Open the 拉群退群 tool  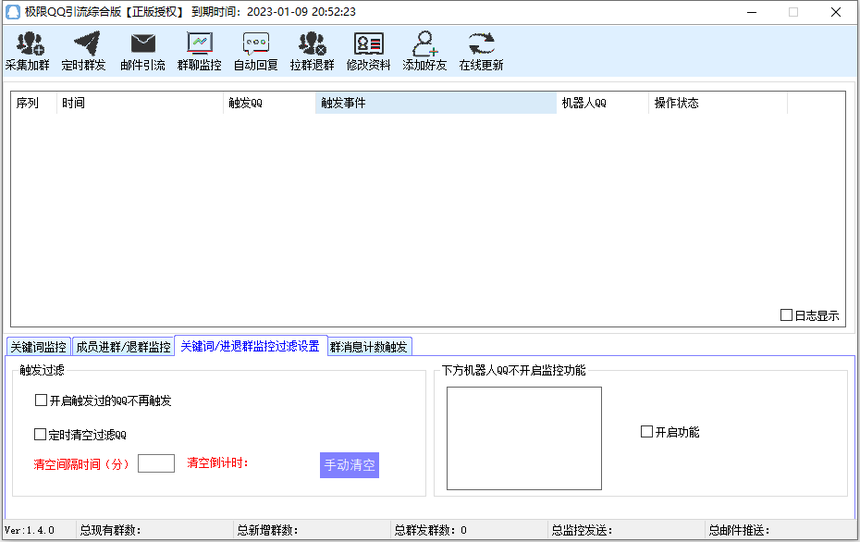click(312, 51)
